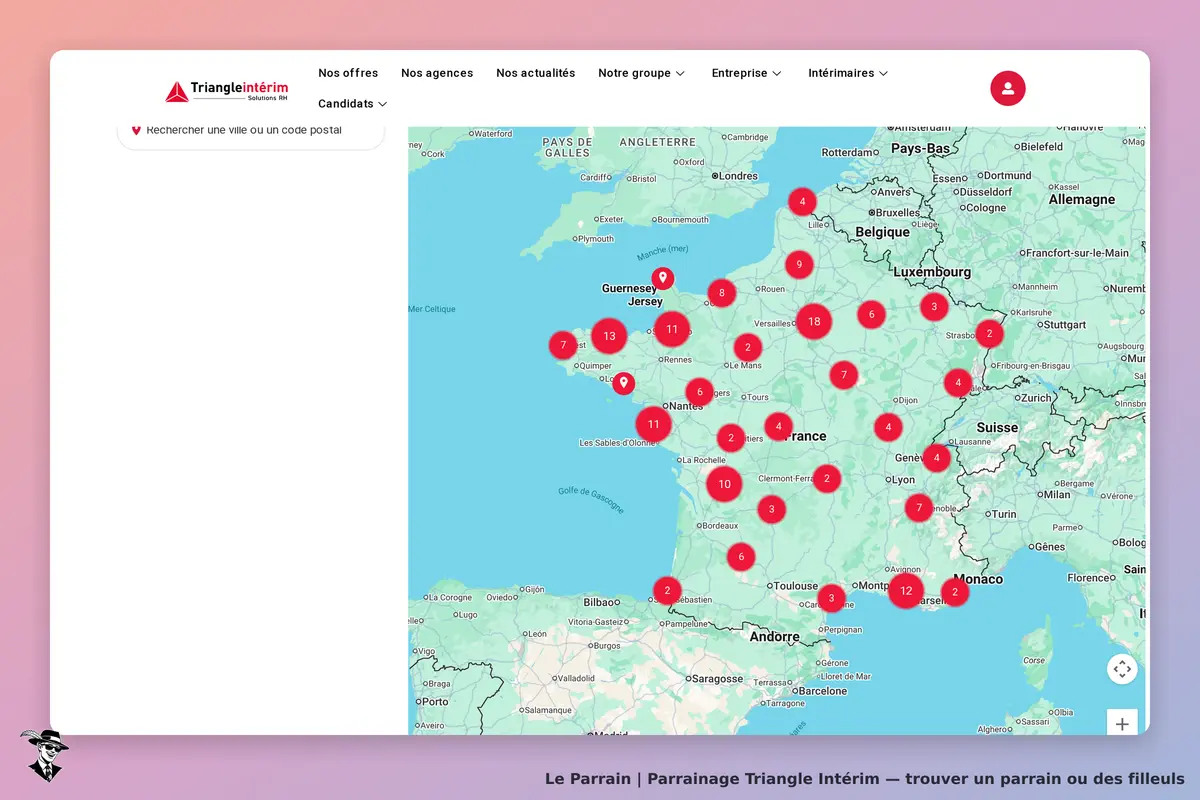Screen dimensions: 1200x800
Task: Select the 9 cluster marker on the map
Action: pyautogui.click(x=799, y=265)
